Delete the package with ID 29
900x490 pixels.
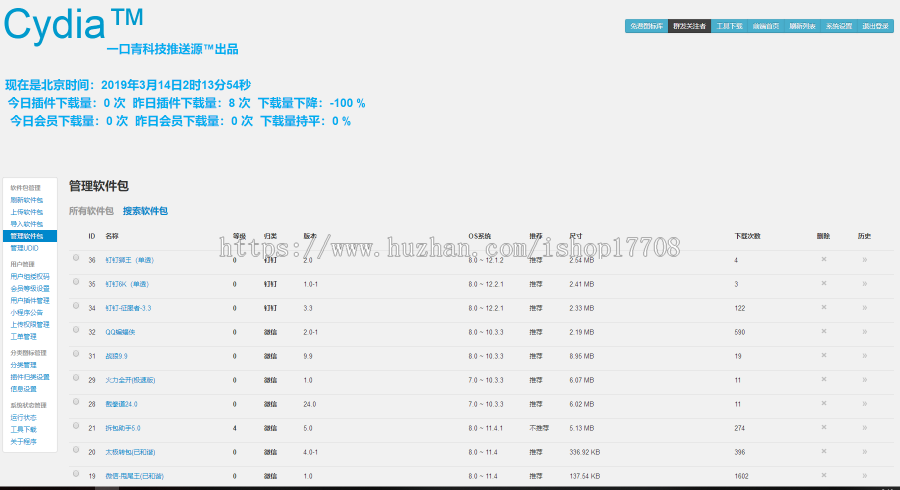pyautogui.click(x=824, y=380)
